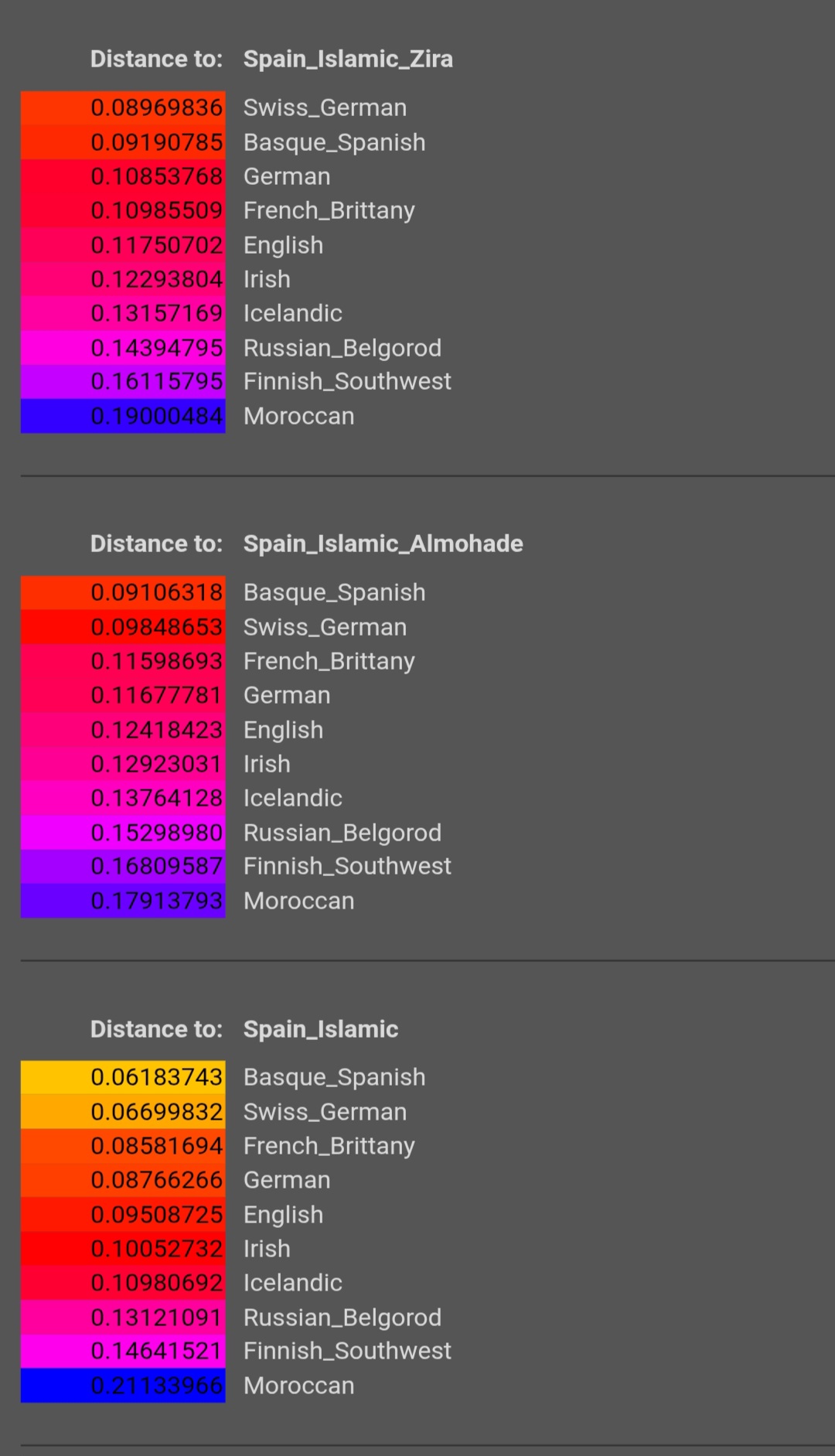
Task: Select the orange 0.06699832 value
Action: coord(123,1112)
